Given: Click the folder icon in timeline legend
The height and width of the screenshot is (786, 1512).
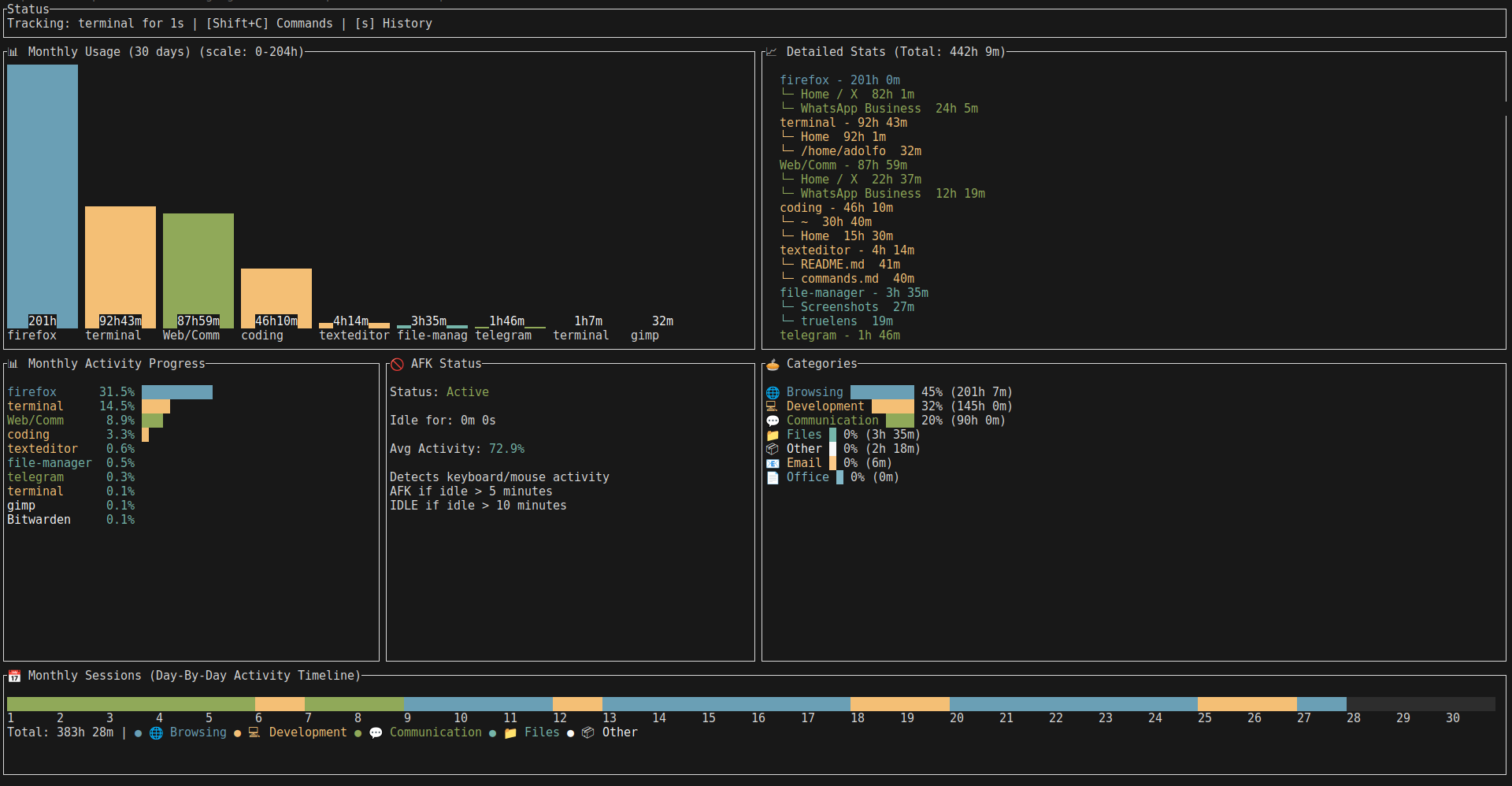Looking at the screenshot, I should [x=510, y=732].
